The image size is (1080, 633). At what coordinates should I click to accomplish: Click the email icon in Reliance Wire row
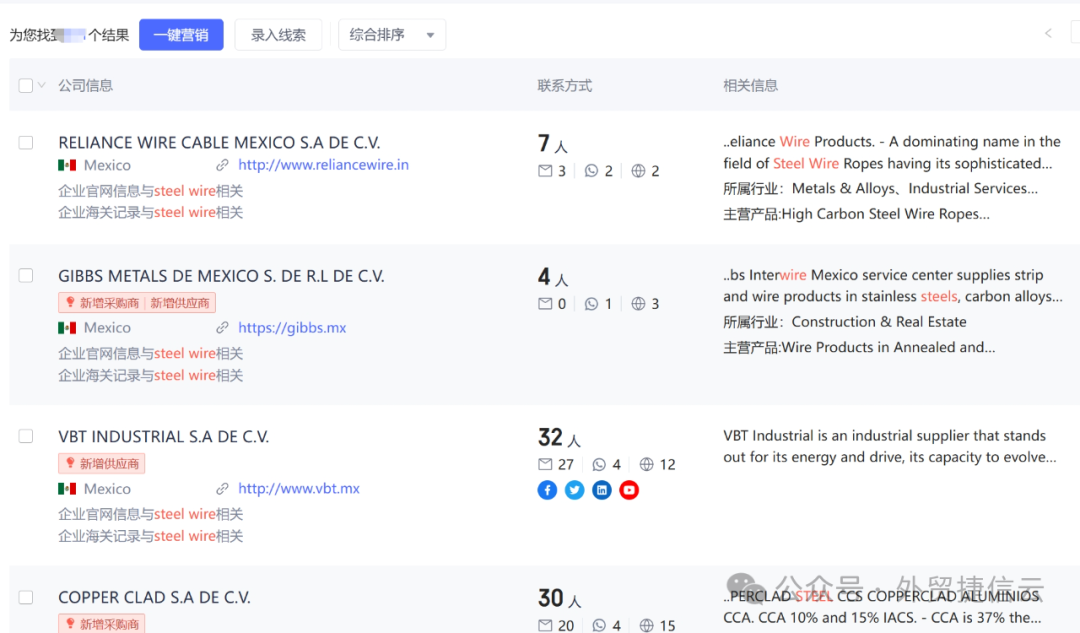(x=545, y=171)
